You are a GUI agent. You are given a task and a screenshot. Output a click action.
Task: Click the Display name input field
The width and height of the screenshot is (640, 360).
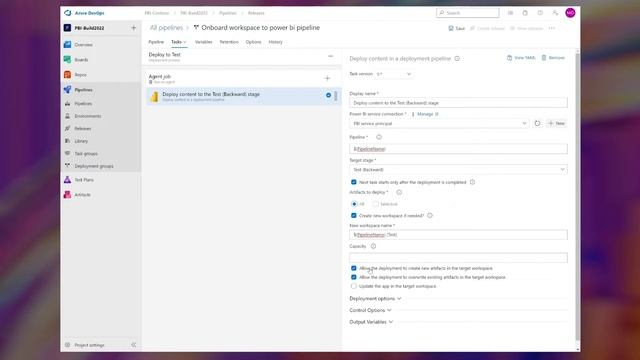[x=458, y=103]
